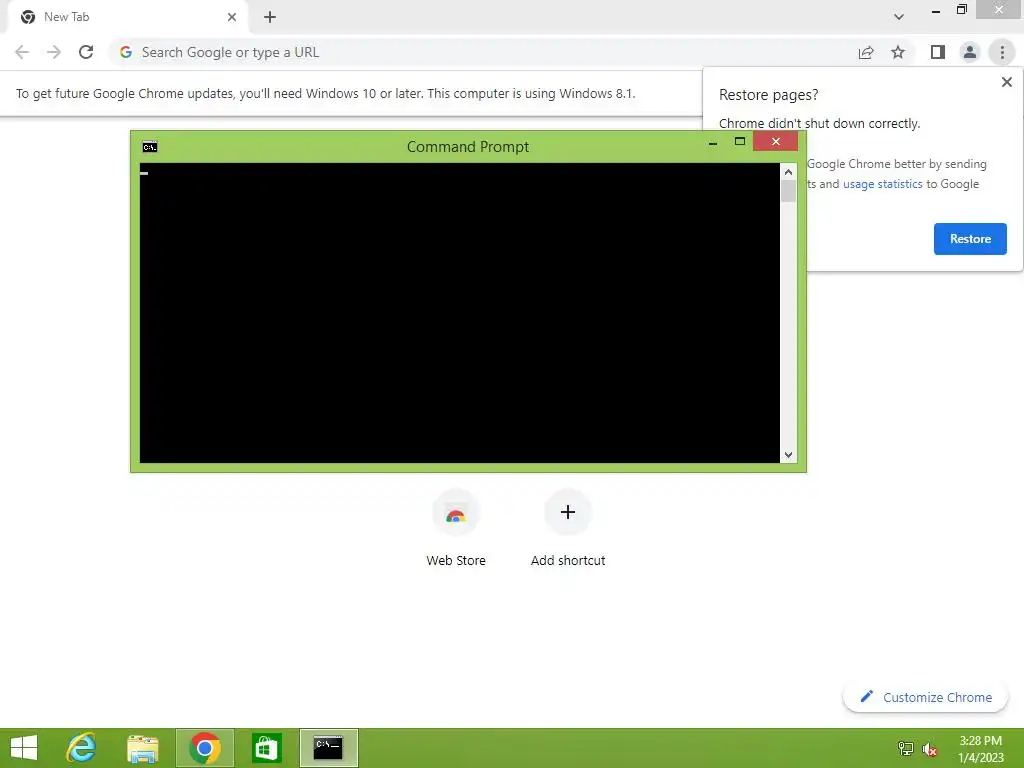Viewport: 1024px width, 768px height.
Task: Click the Restore button
Action: (x=970, y=239)
